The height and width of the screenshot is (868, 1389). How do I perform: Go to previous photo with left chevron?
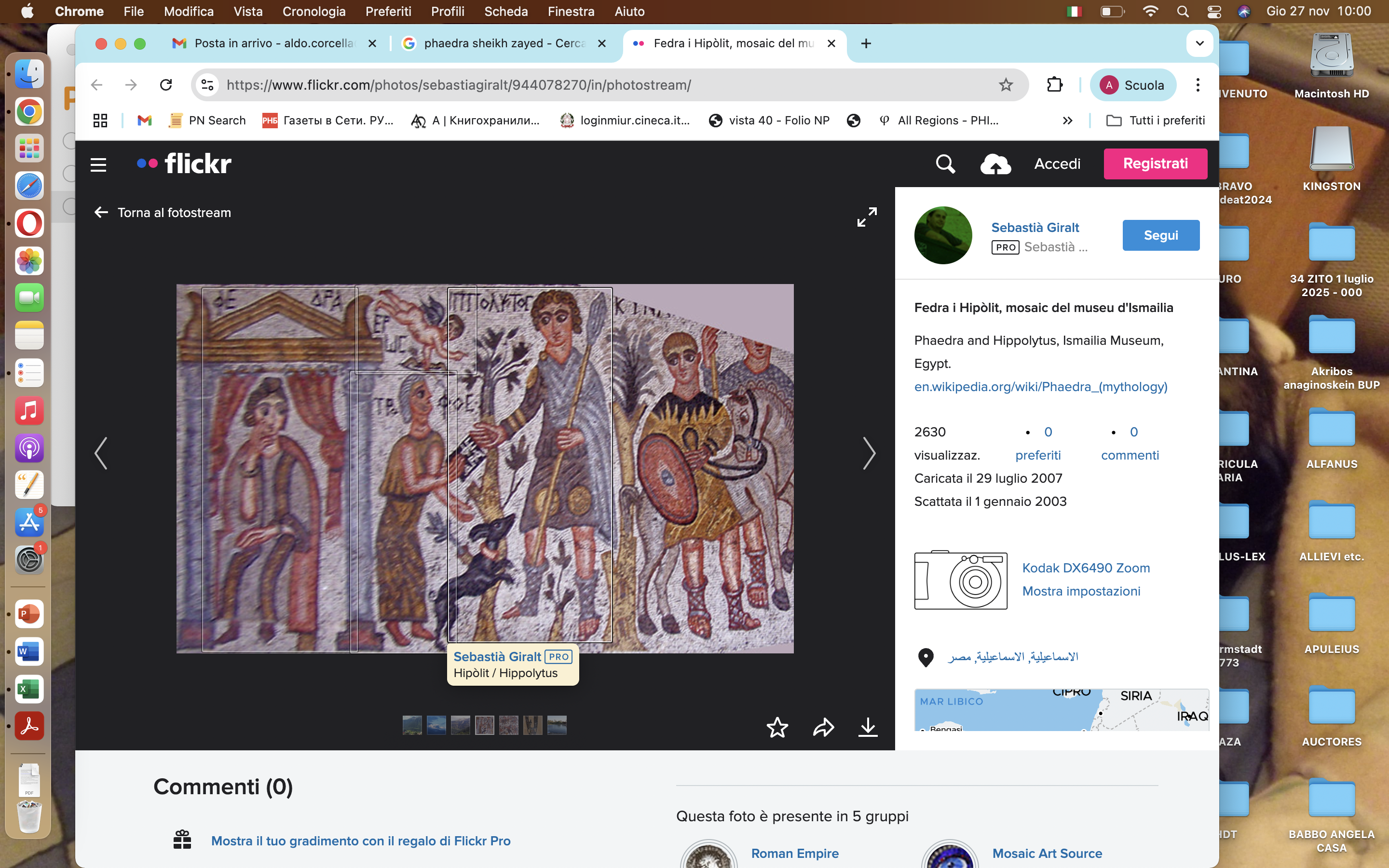tap(101, 453)
